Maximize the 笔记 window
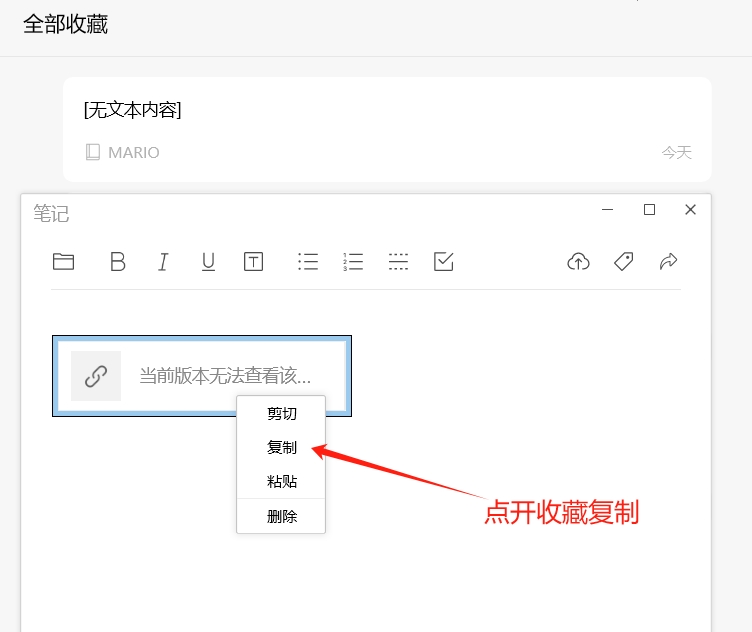752x632 pixels. click(649, 210)
